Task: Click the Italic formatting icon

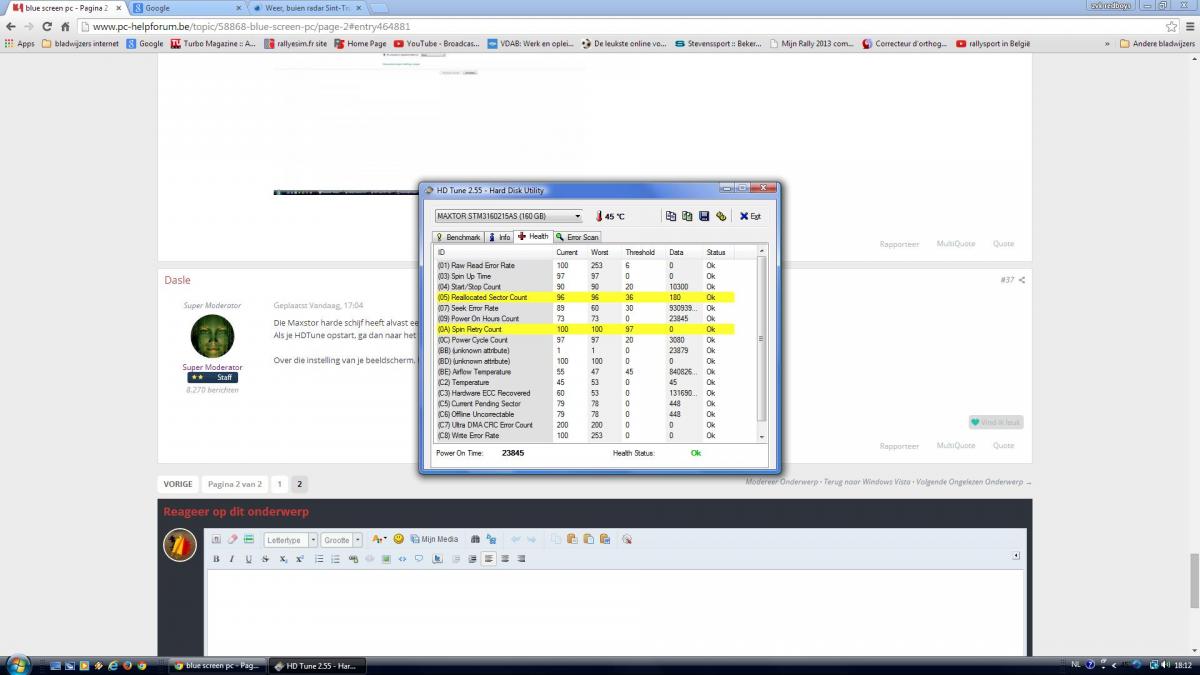Action: pyautogui.click(x=232, y=559)
